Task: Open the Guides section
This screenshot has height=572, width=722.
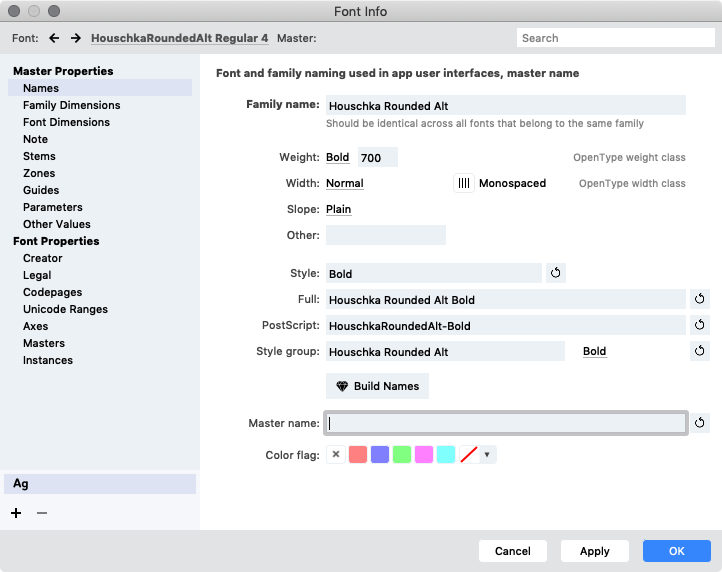Action: point(41,190)
